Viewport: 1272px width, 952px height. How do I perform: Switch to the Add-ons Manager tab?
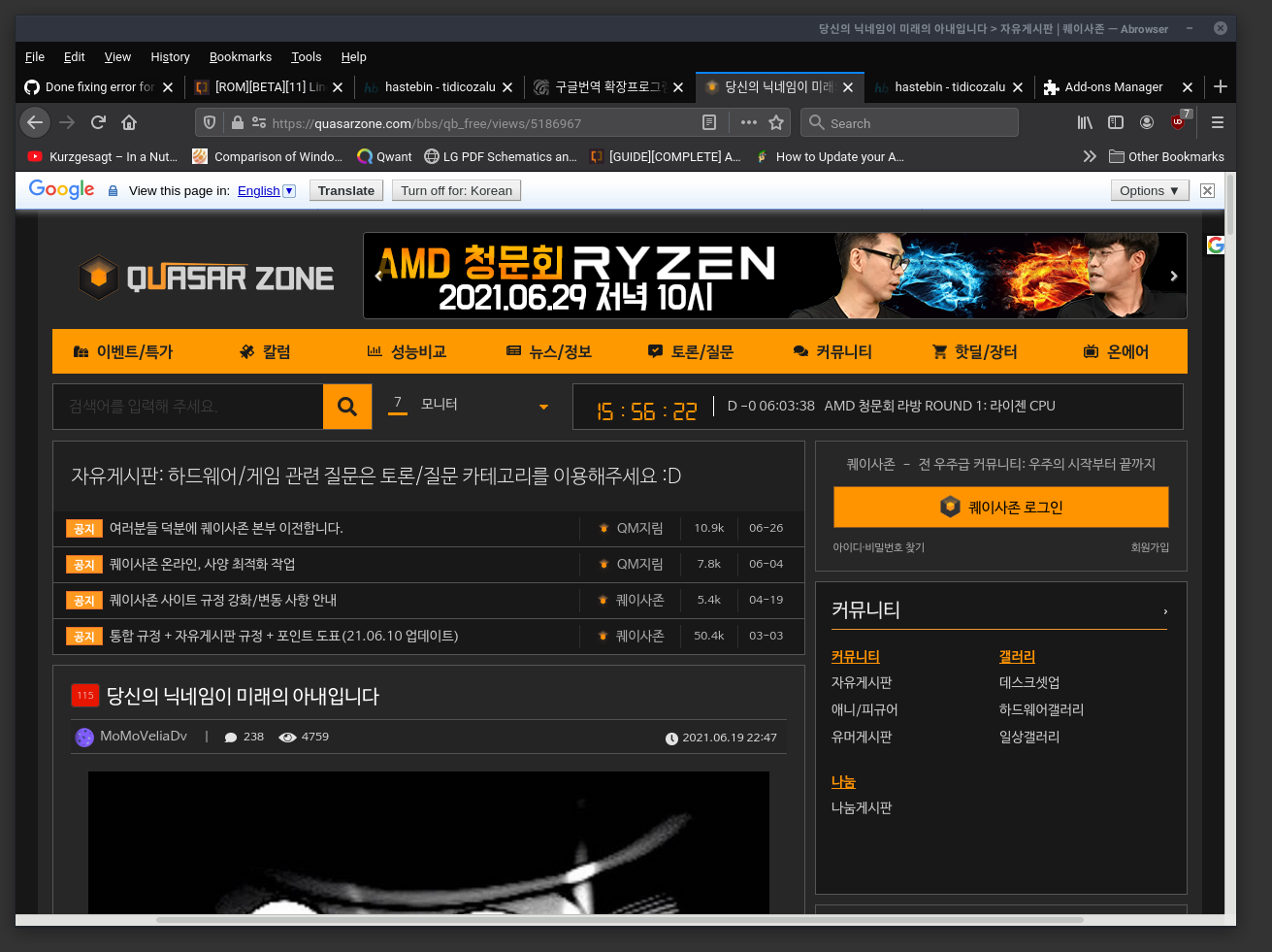1113,87
